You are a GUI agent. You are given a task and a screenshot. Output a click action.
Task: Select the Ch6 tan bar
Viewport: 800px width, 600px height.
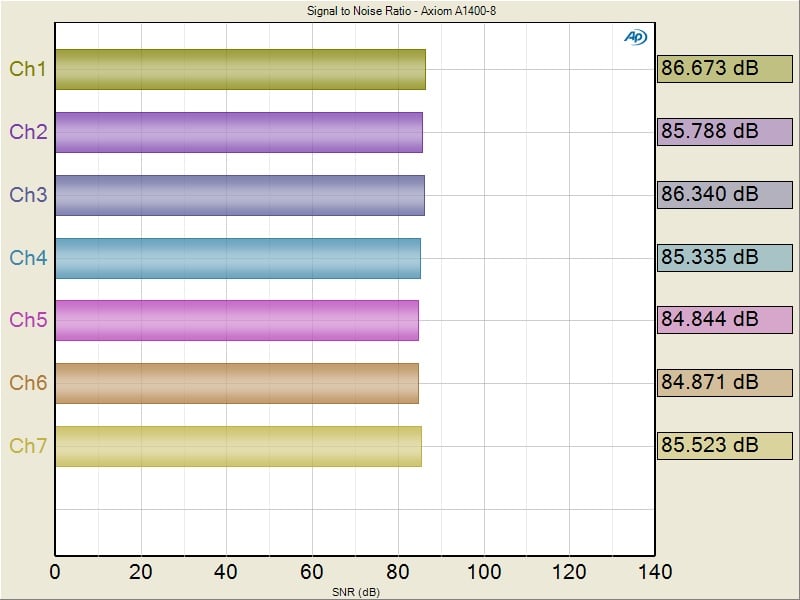(236, 383)
